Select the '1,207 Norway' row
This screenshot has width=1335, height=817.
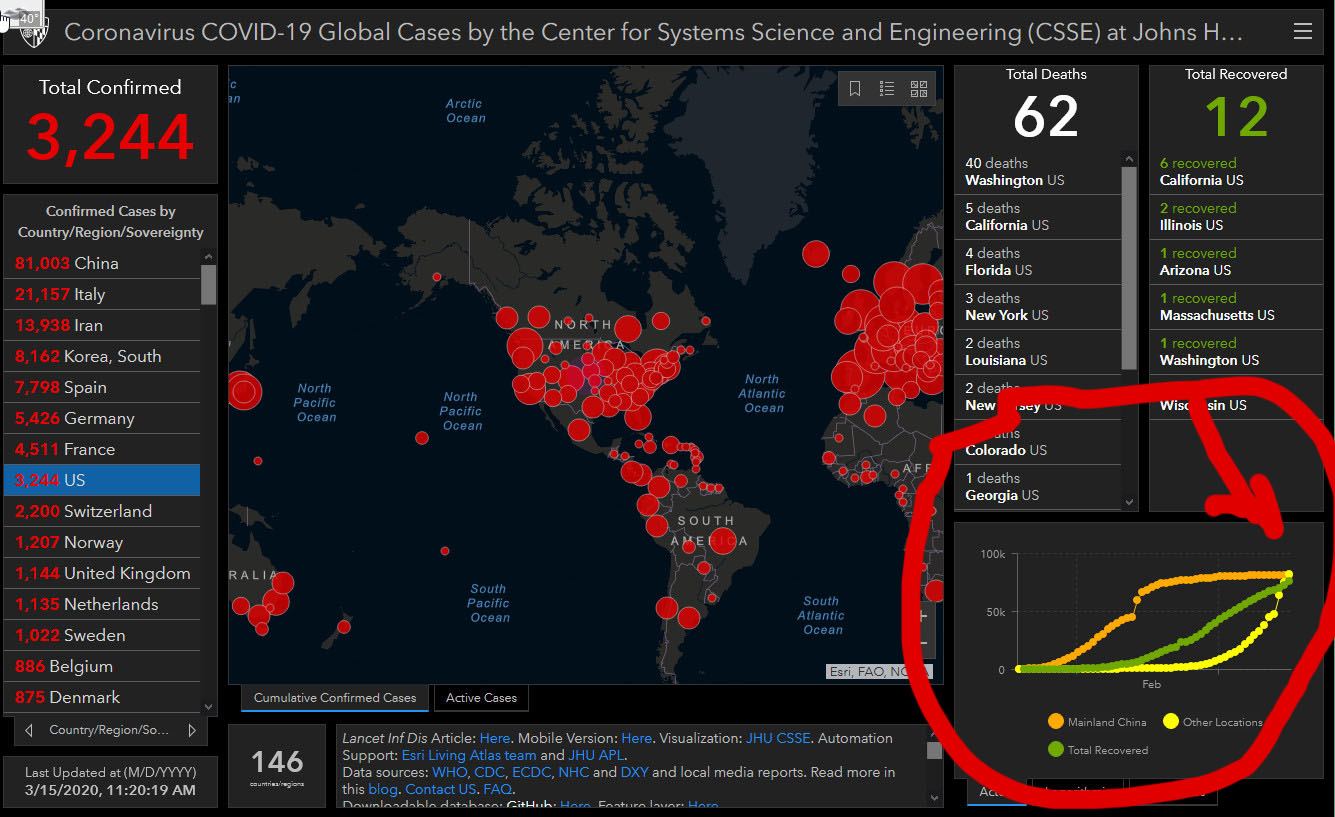102,542
